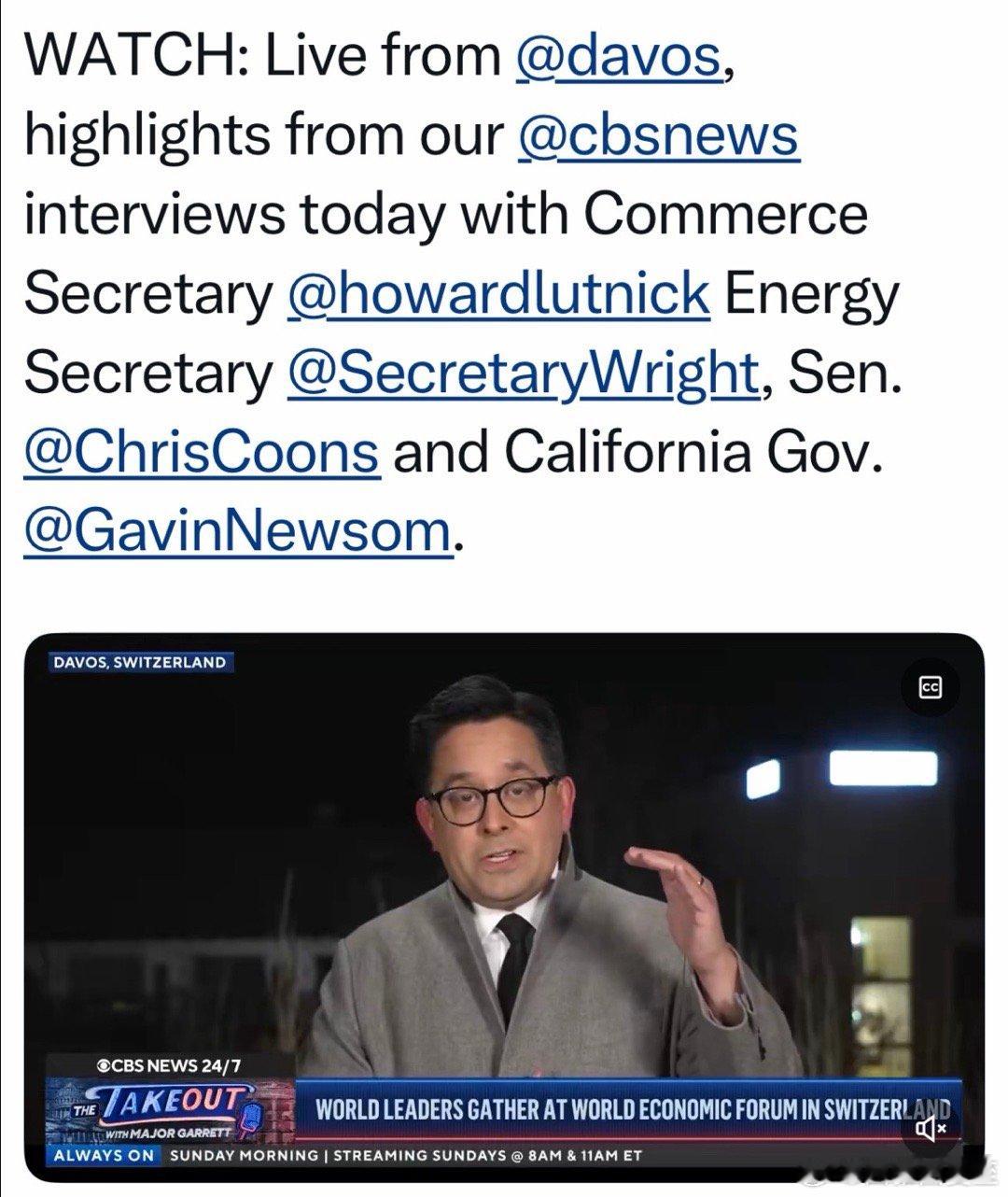
Task: Click the ALWAYS ON ticker label
Action: [105, 1155]
